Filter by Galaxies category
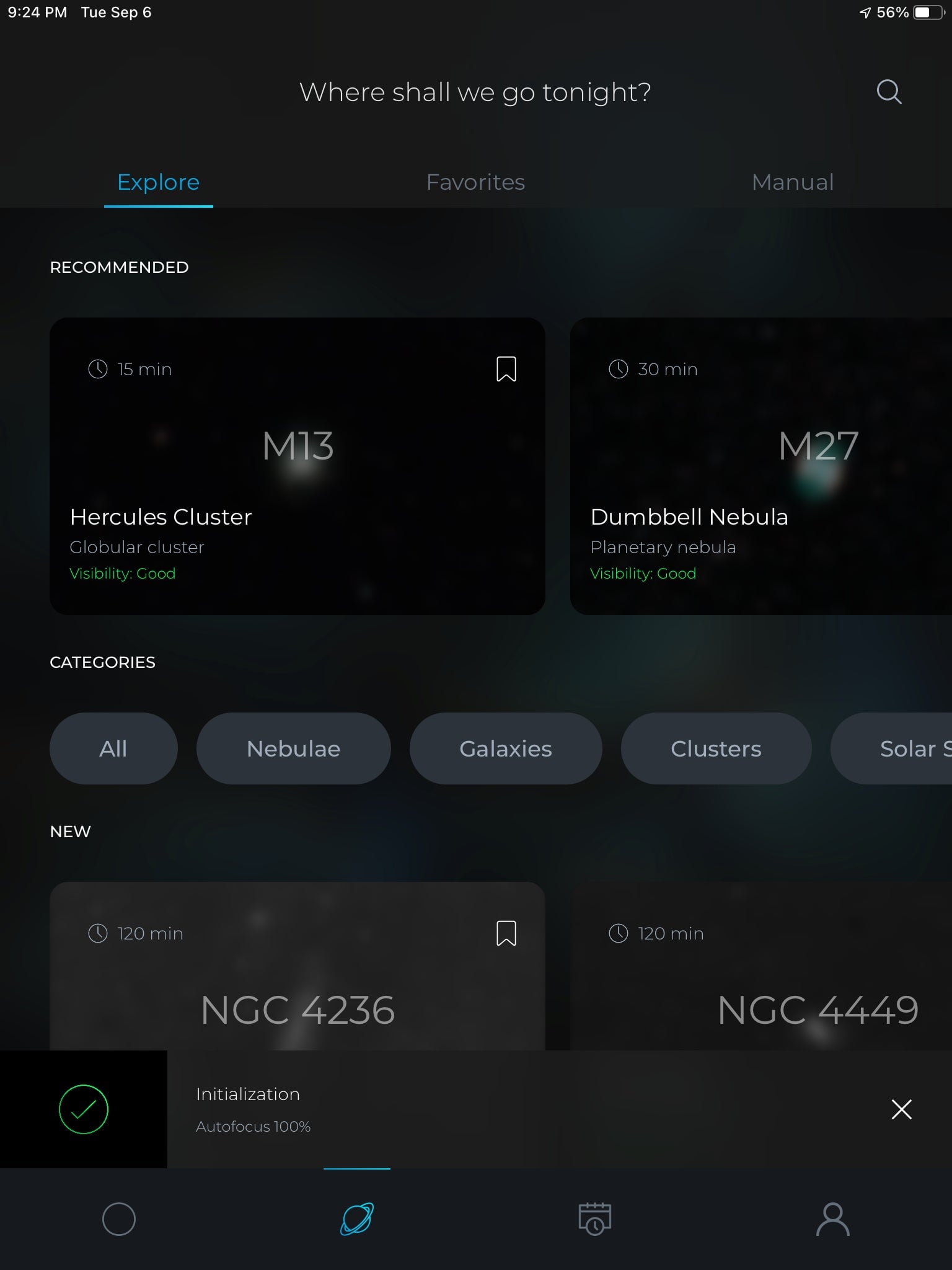 coord(506,748)
